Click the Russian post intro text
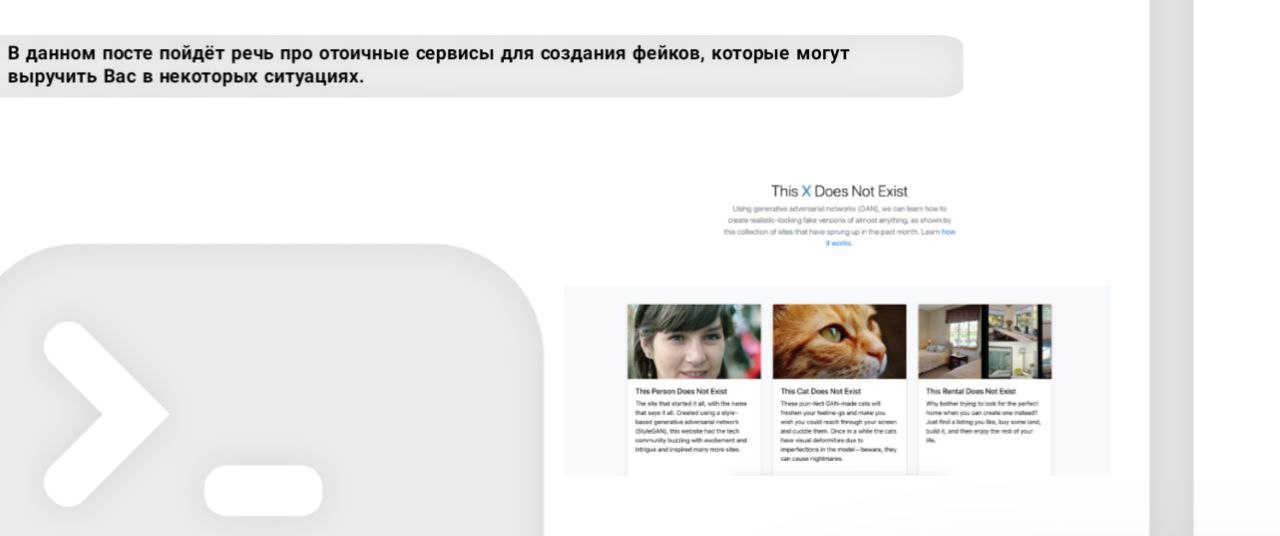The image size is (1280, 536). (x=428, y=65)
